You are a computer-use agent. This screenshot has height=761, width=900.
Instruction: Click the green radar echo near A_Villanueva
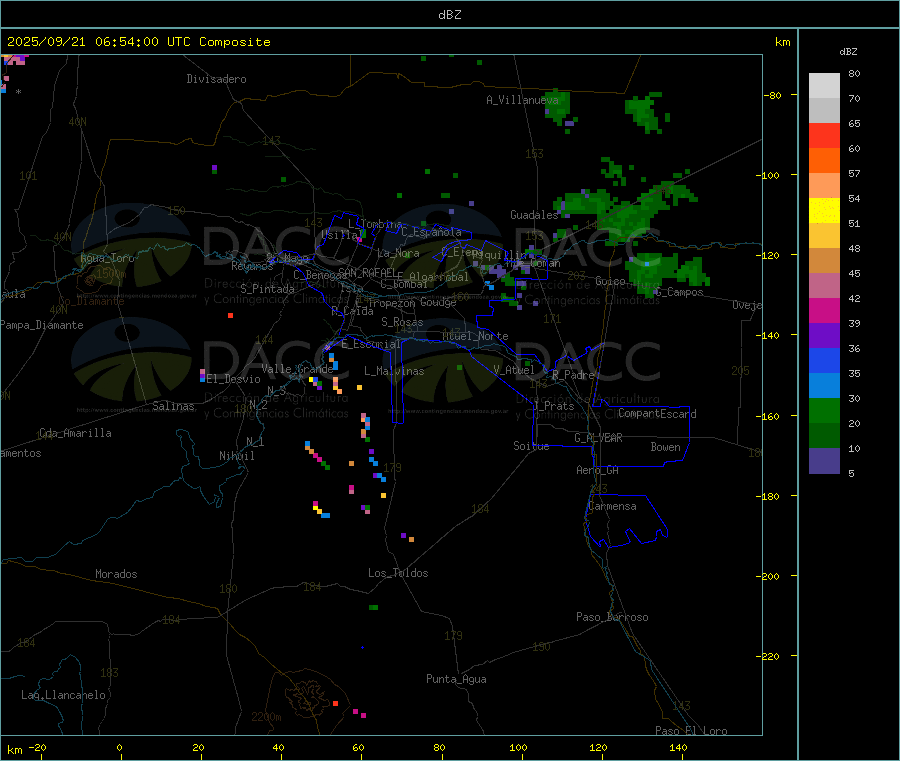click(558, 107)
